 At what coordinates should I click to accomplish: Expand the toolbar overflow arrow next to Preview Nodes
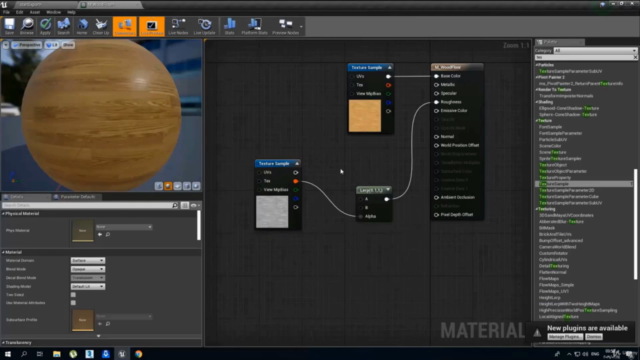(x=301, y=27)
